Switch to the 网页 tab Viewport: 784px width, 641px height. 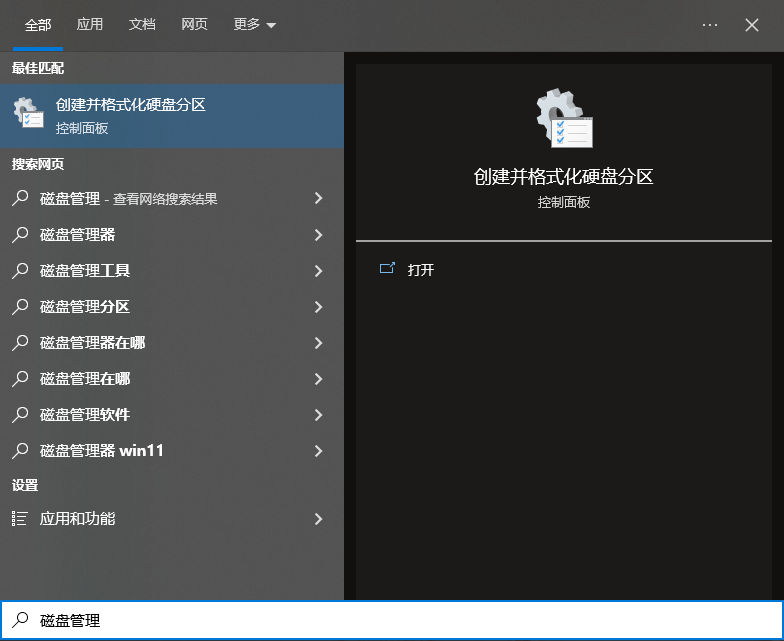tap(194, 24)
